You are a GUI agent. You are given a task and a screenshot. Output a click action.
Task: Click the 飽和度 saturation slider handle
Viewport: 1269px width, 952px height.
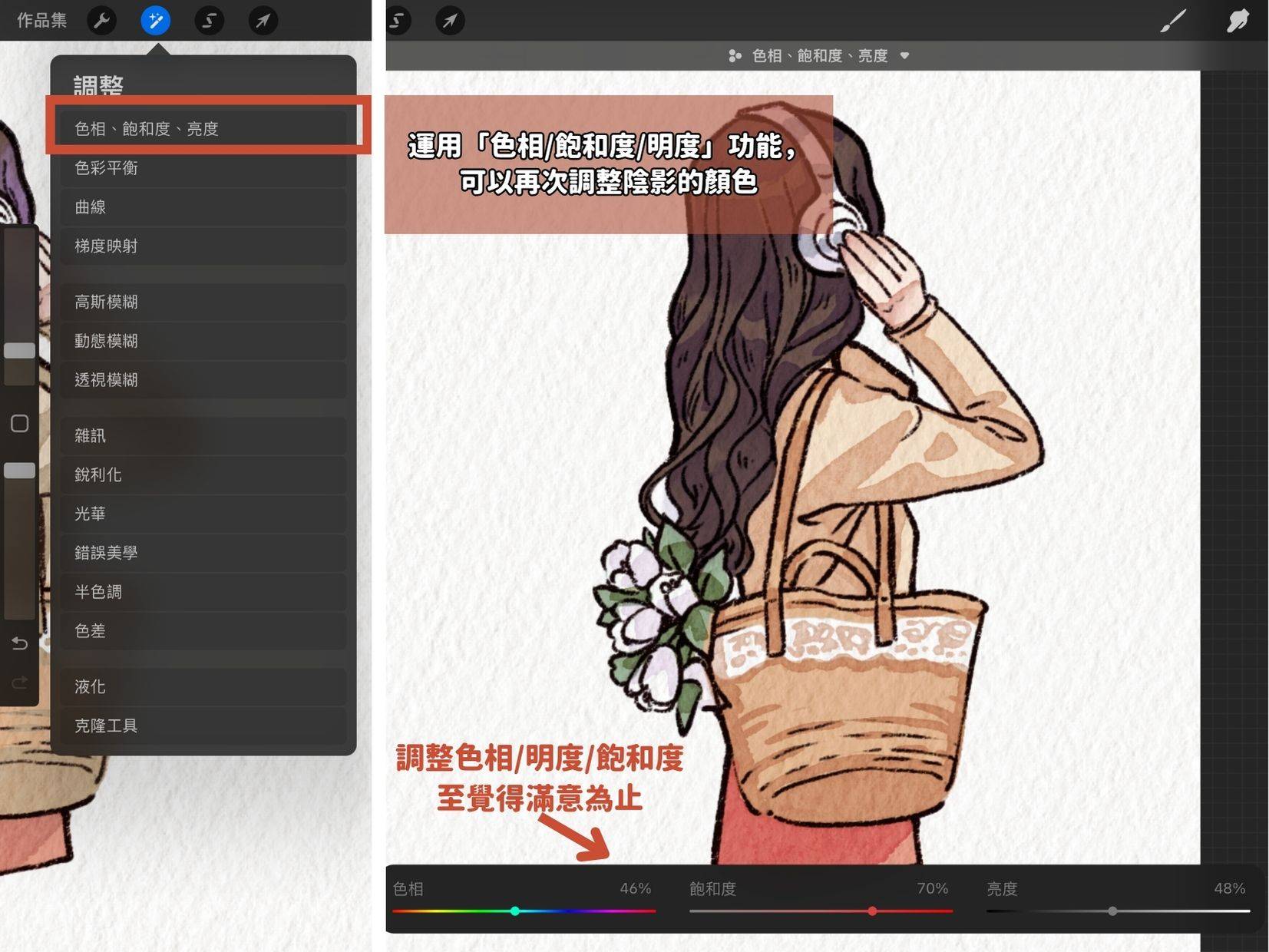point(872,911)
